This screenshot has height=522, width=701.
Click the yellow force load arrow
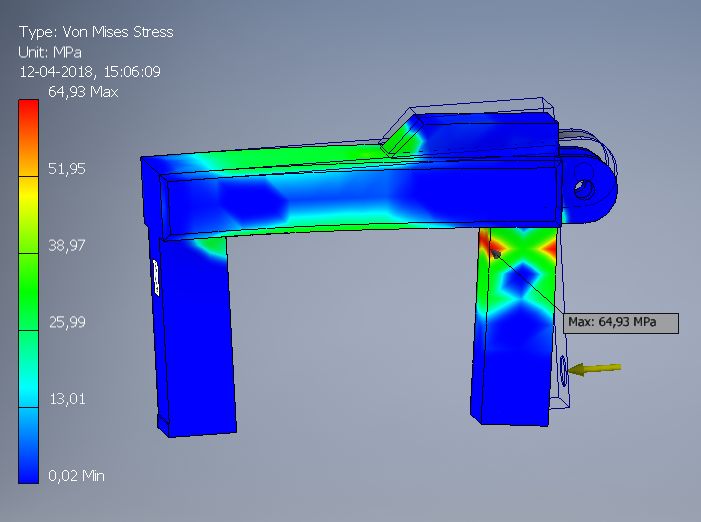(x=595, y=369)
